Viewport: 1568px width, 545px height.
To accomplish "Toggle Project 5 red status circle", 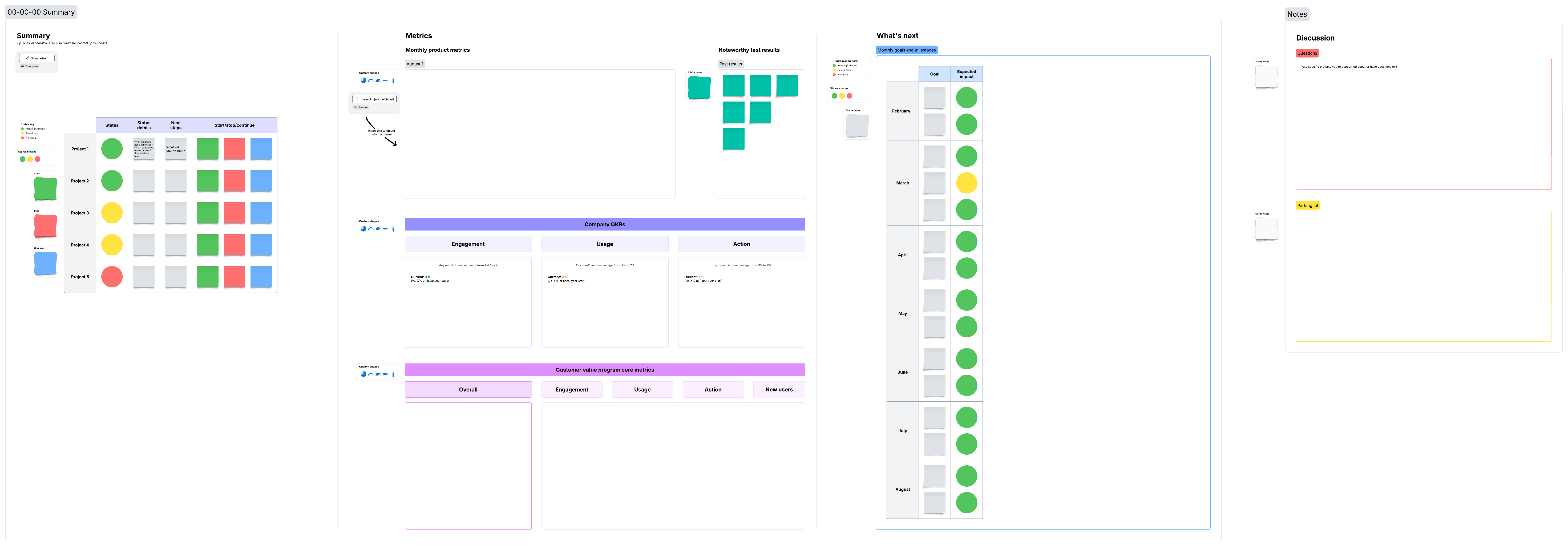I will pyautogui.click(x=112, y=276).
